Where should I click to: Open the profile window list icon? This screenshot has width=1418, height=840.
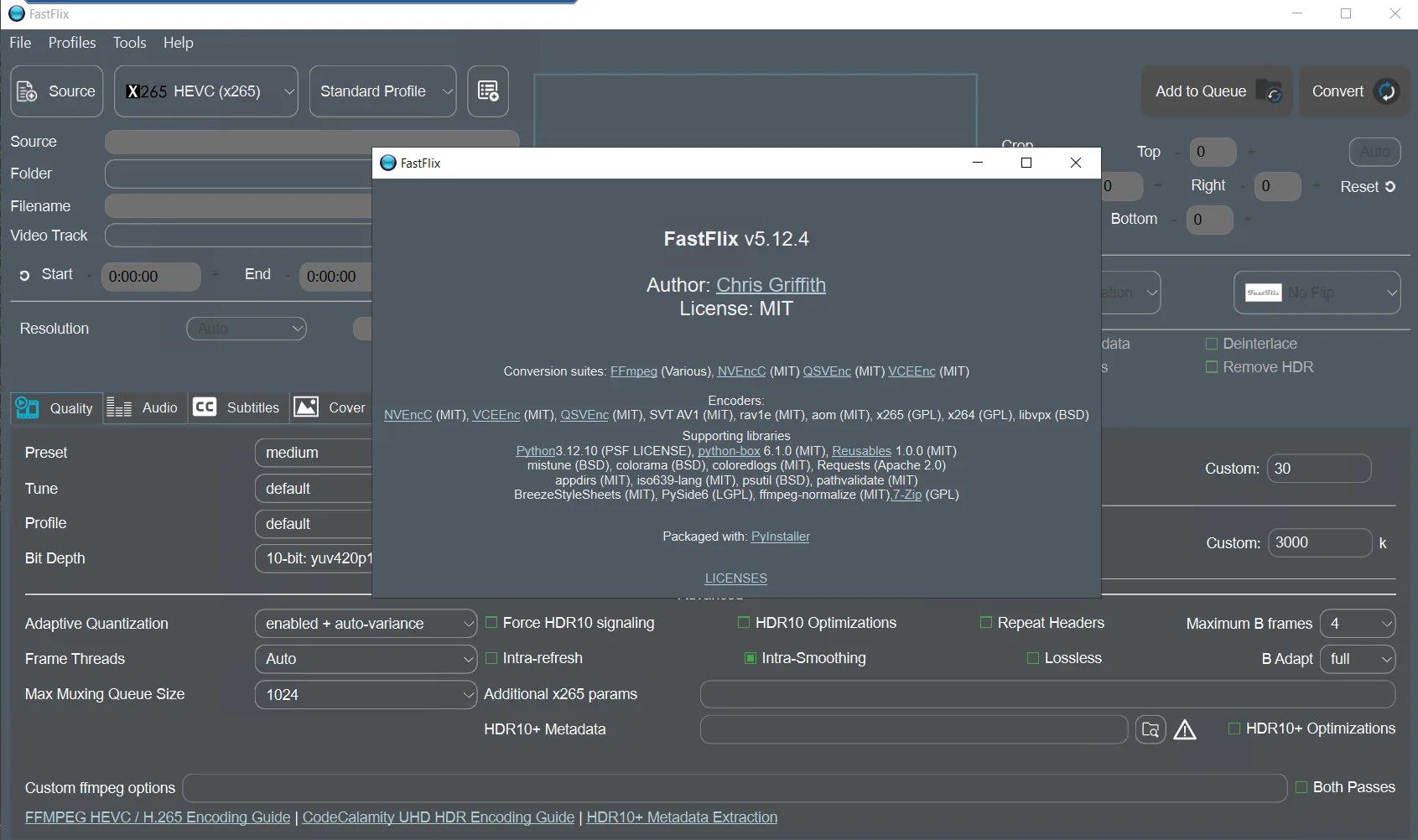click(488, 91)
